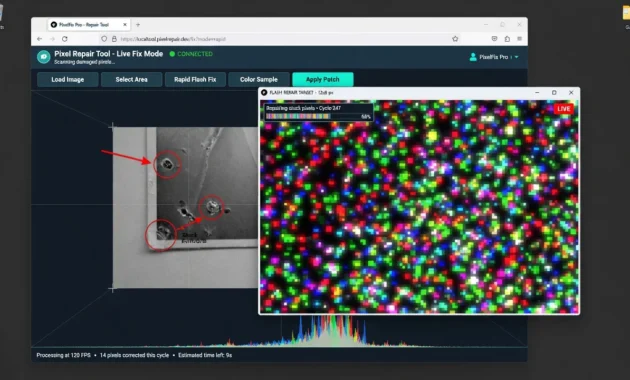Click the Apply Patch button
The image size is (630, 380).
point(323,80)
